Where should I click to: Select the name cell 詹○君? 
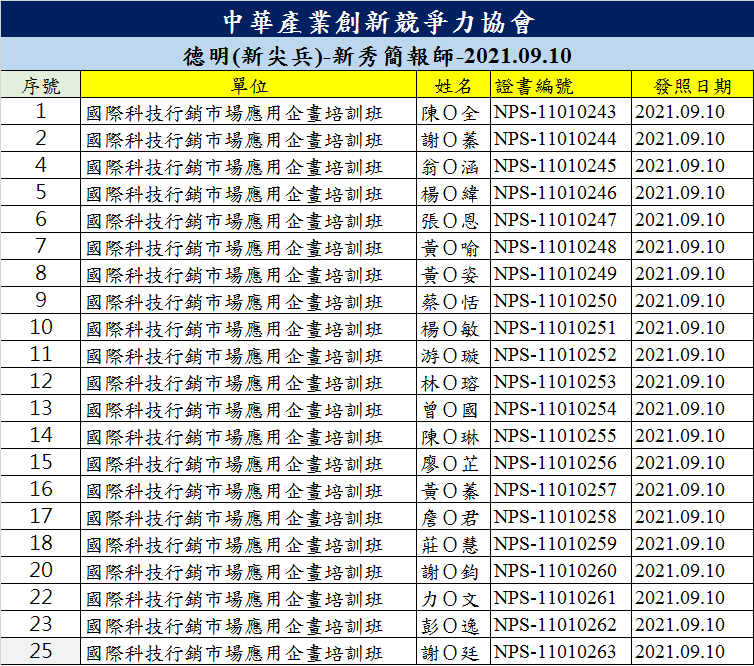tap(451, 517)
